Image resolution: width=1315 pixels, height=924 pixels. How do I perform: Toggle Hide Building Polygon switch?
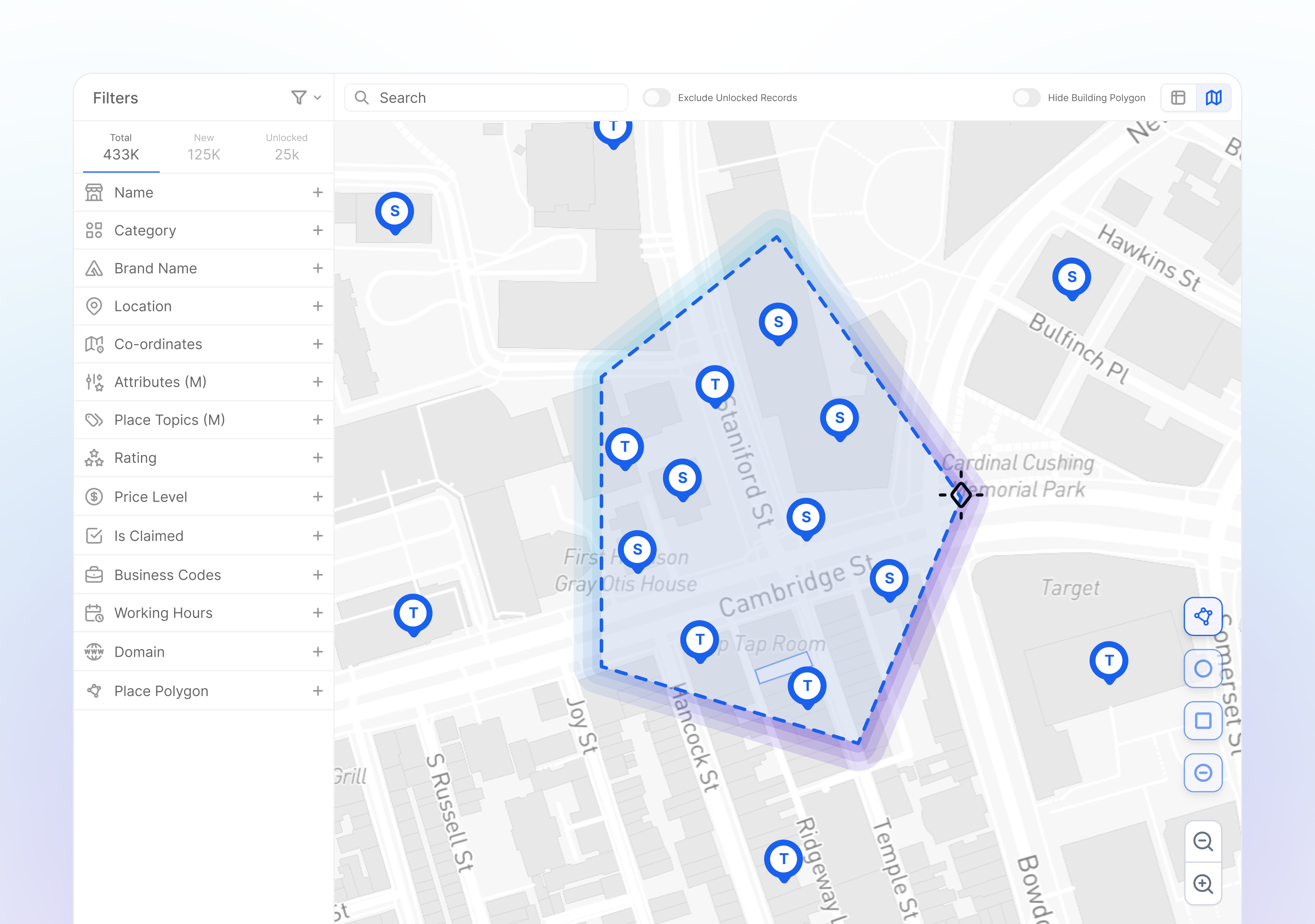pos(1026,98)
